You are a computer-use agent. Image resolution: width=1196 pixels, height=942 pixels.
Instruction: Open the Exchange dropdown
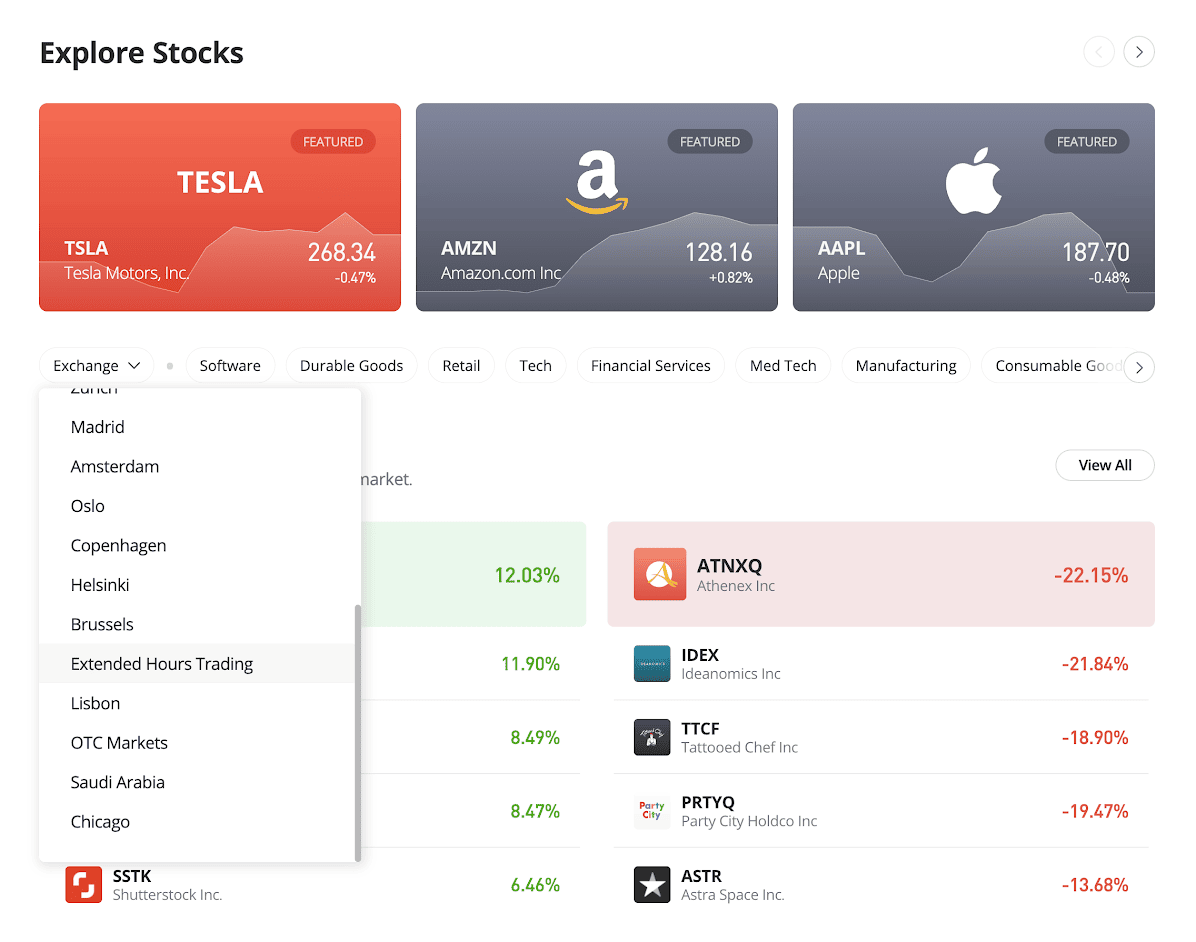tap(97, 366)
